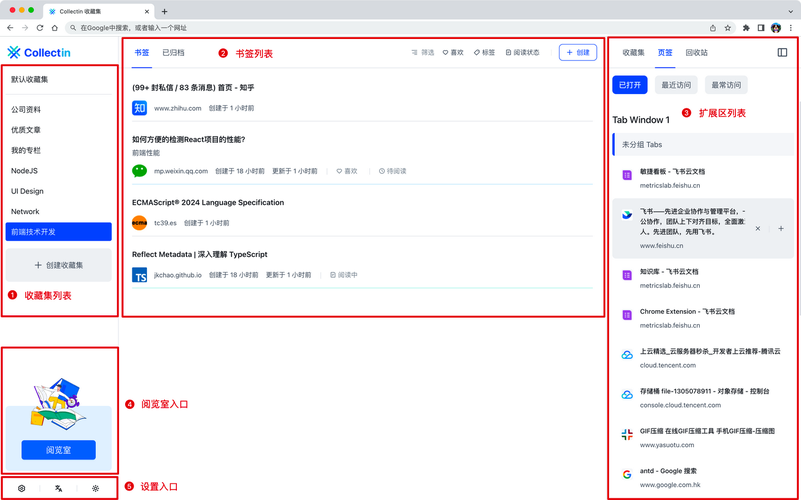Open the 阅览室 button
Image resolution: width=801 pixels, height=500 pixels.
pos(59,450)
